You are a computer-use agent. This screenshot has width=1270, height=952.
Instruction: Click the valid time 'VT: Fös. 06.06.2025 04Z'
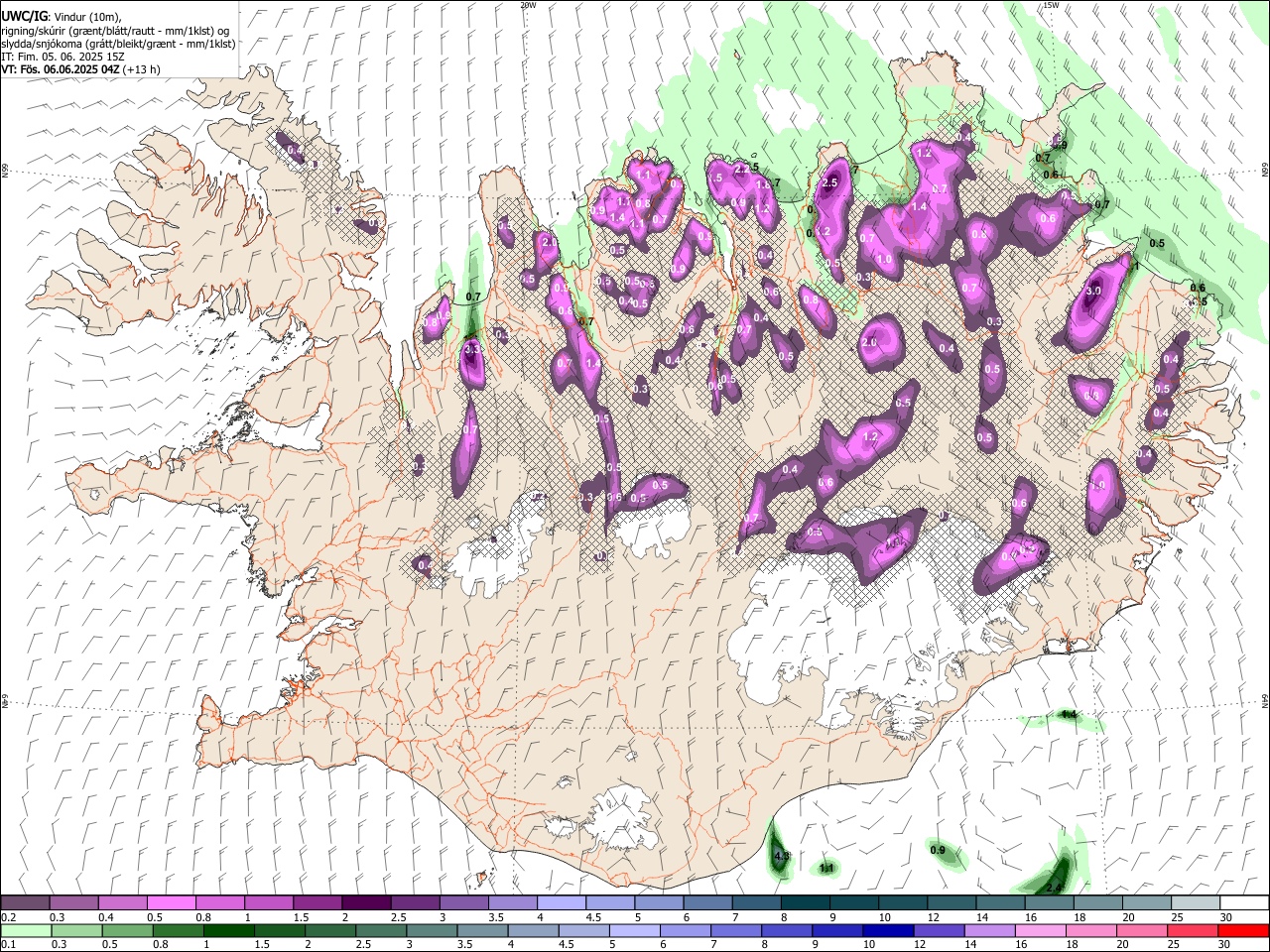pyautogui.click(x=61, y=69)
